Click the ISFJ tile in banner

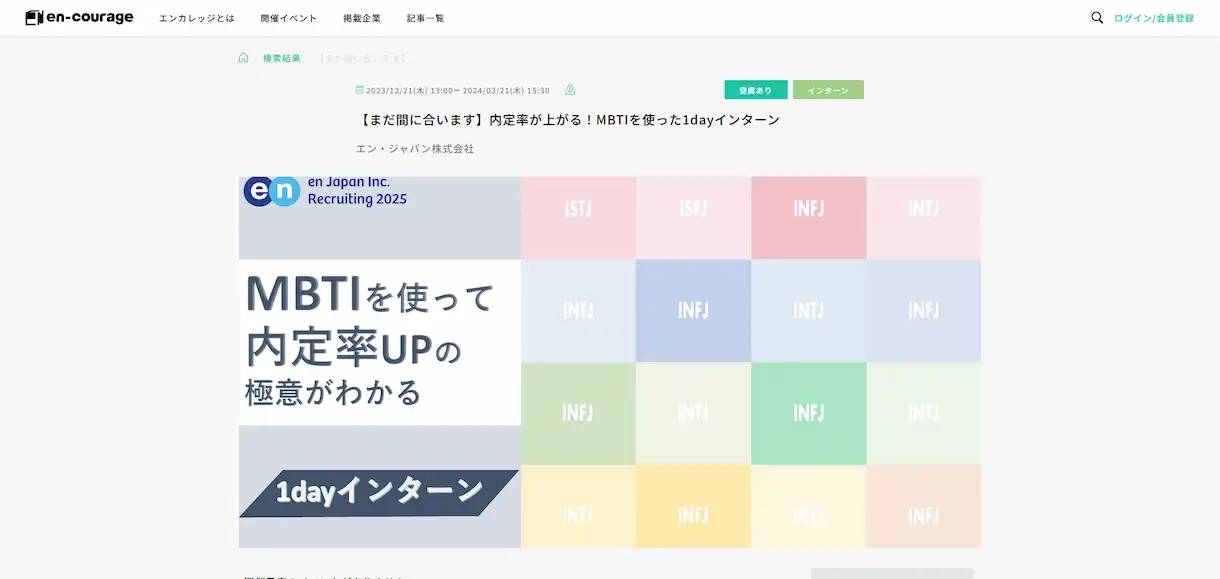(693, 218)
